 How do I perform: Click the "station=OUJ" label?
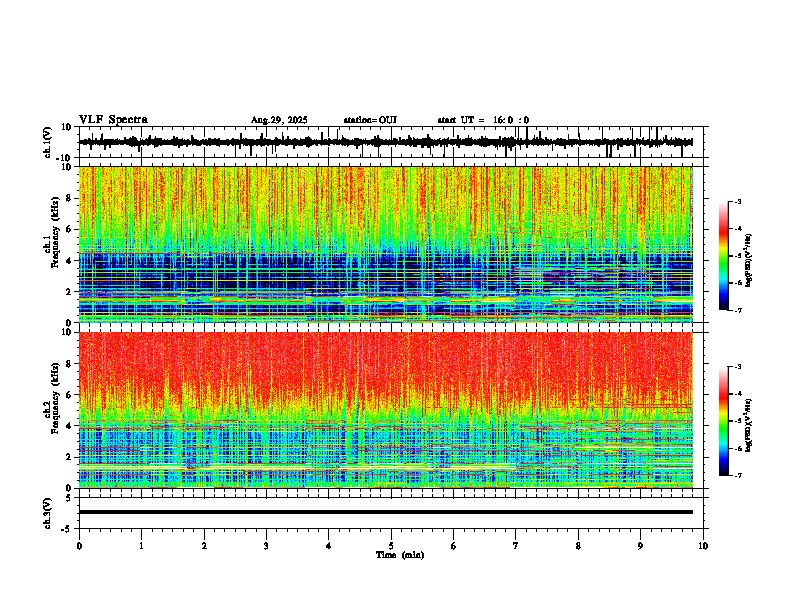pyautogui.click(x=370, y=120)
